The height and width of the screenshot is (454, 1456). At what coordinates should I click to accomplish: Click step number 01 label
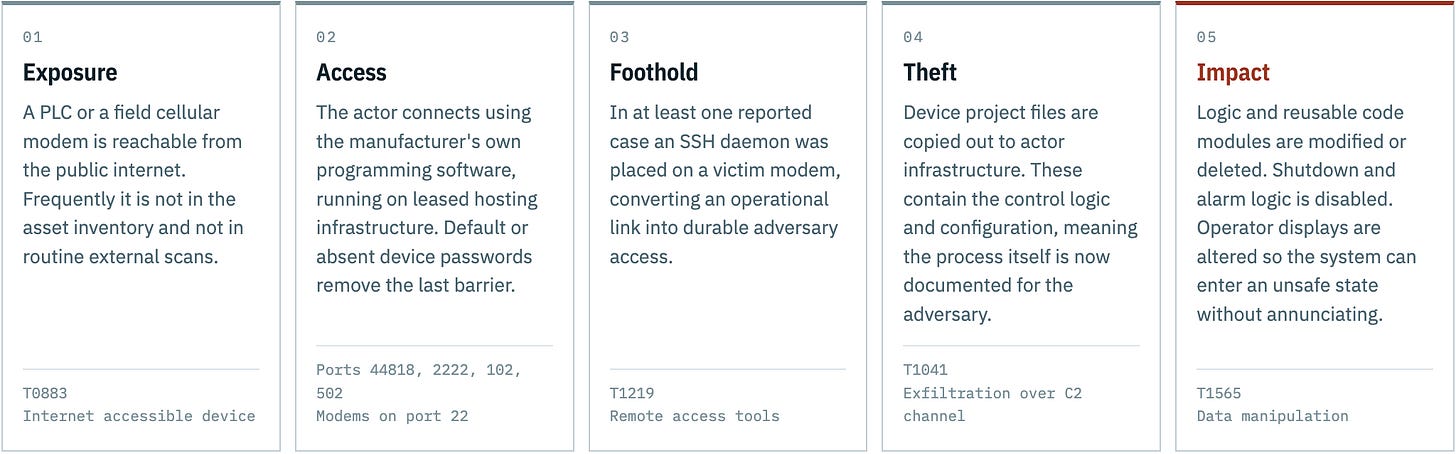33,37
